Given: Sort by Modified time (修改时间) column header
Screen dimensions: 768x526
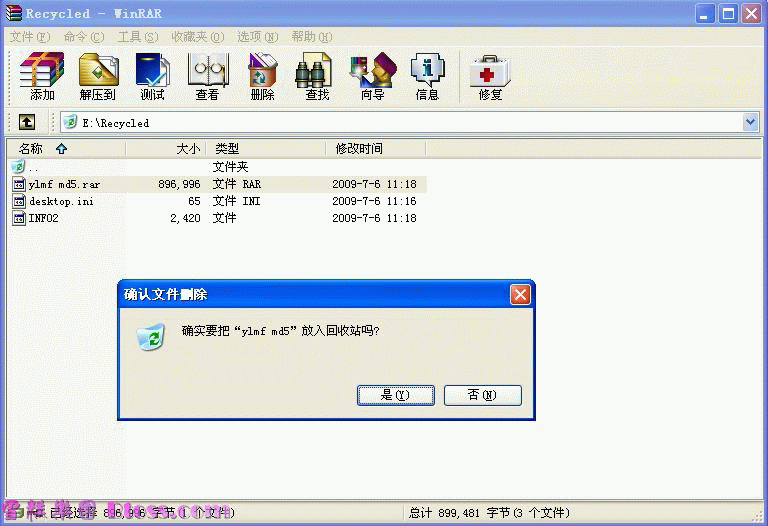Looking at the screenshot, I should (x=376, y=148).
